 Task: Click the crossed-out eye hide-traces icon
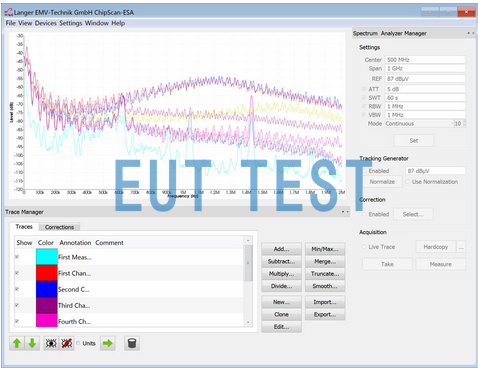point(67,343)
